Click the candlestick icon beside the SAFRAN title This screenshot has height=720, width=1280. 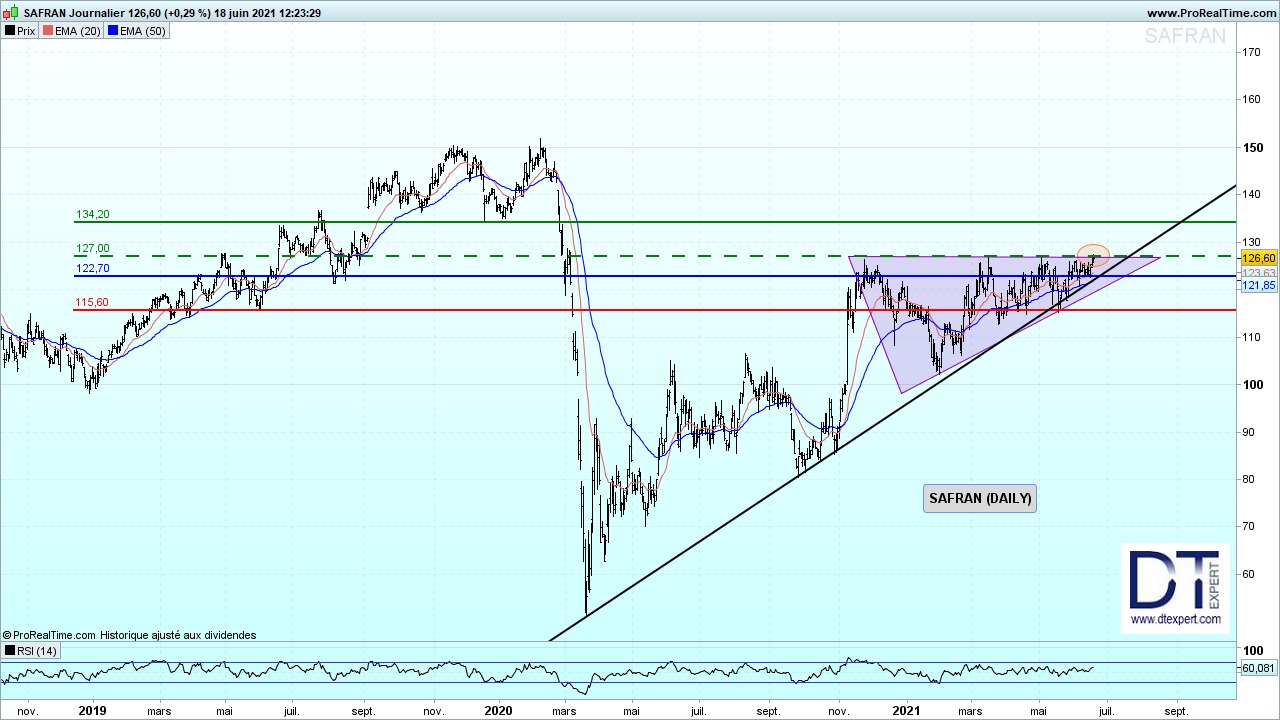(x=12, y=13)
